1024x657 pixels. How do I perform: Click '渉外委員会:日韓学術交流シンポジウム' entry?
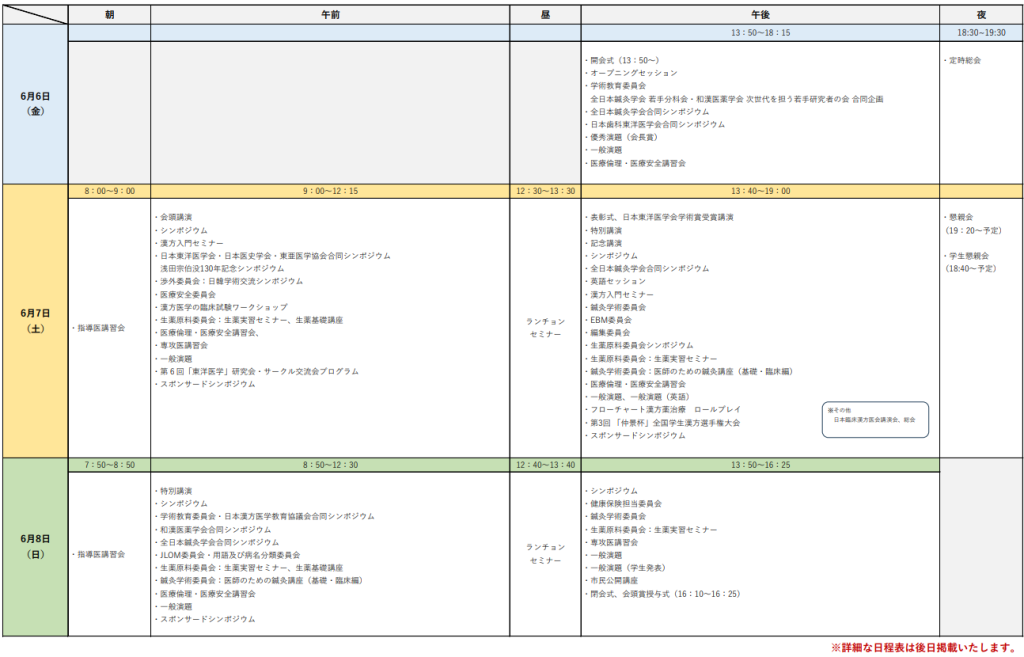coord(229,281)
